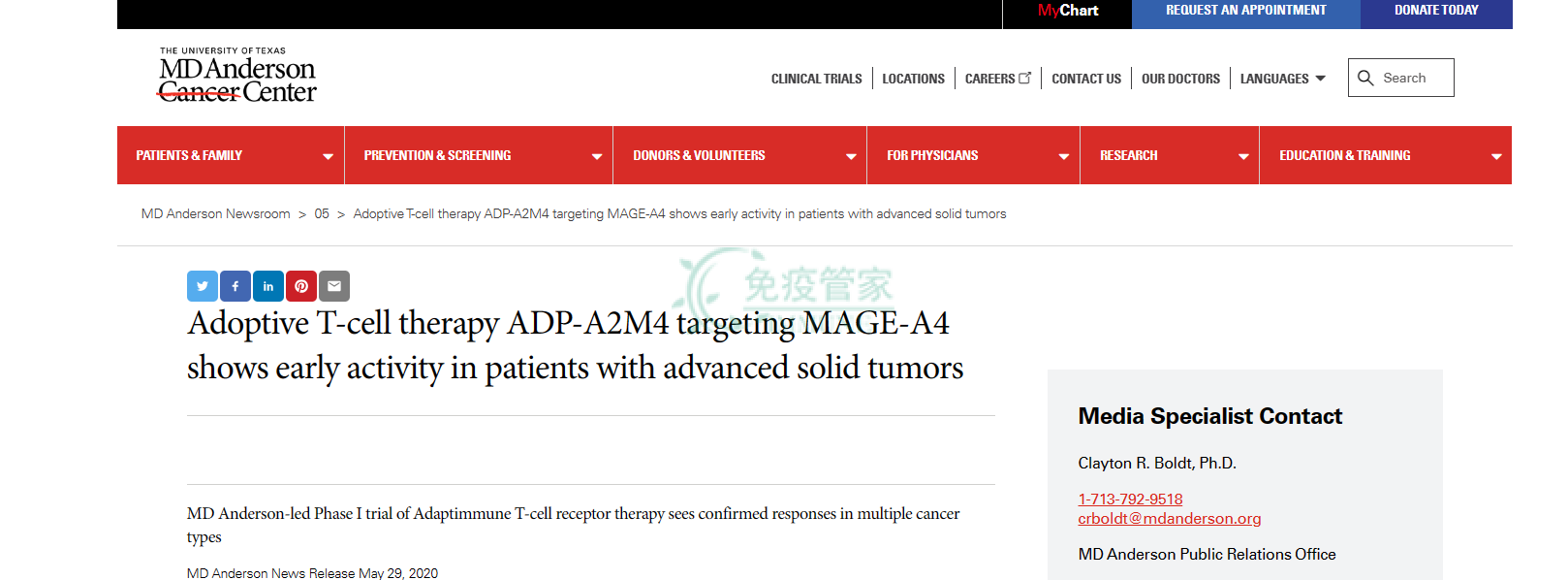Screen dimensions: 1568x580
Task: Expand For Physicians menu arrow
Action: [x=1064, y=156]
